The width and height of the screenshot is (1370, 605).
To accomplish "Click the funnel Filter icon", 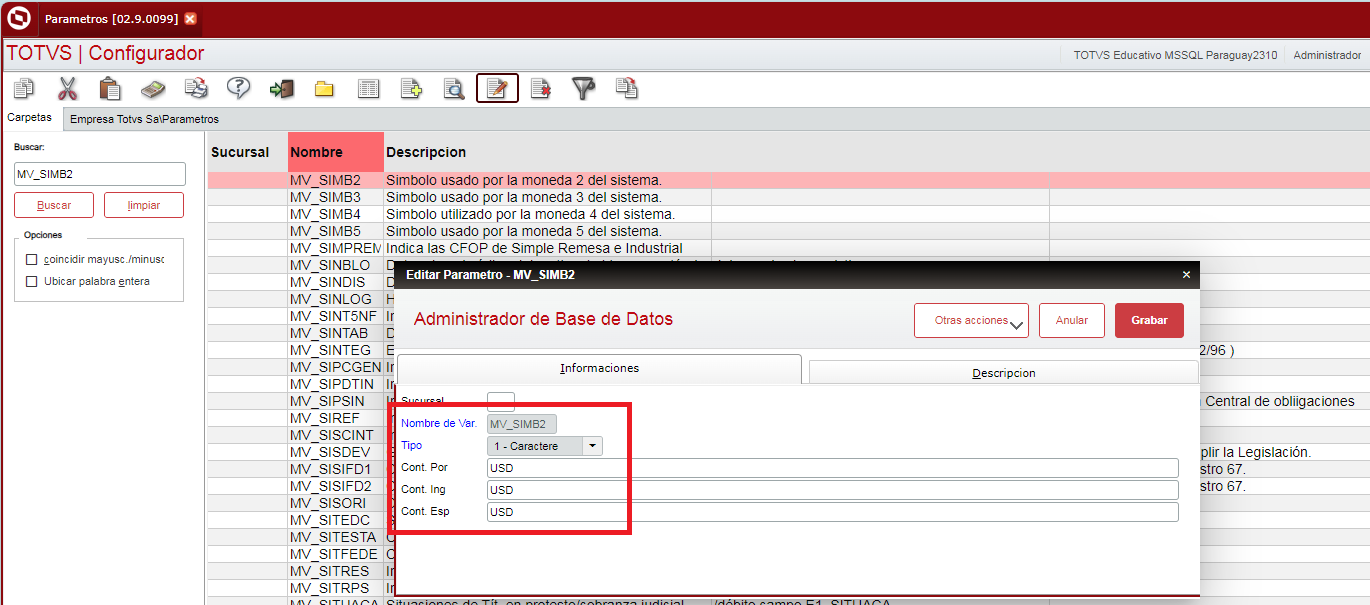I will [583, 89].
